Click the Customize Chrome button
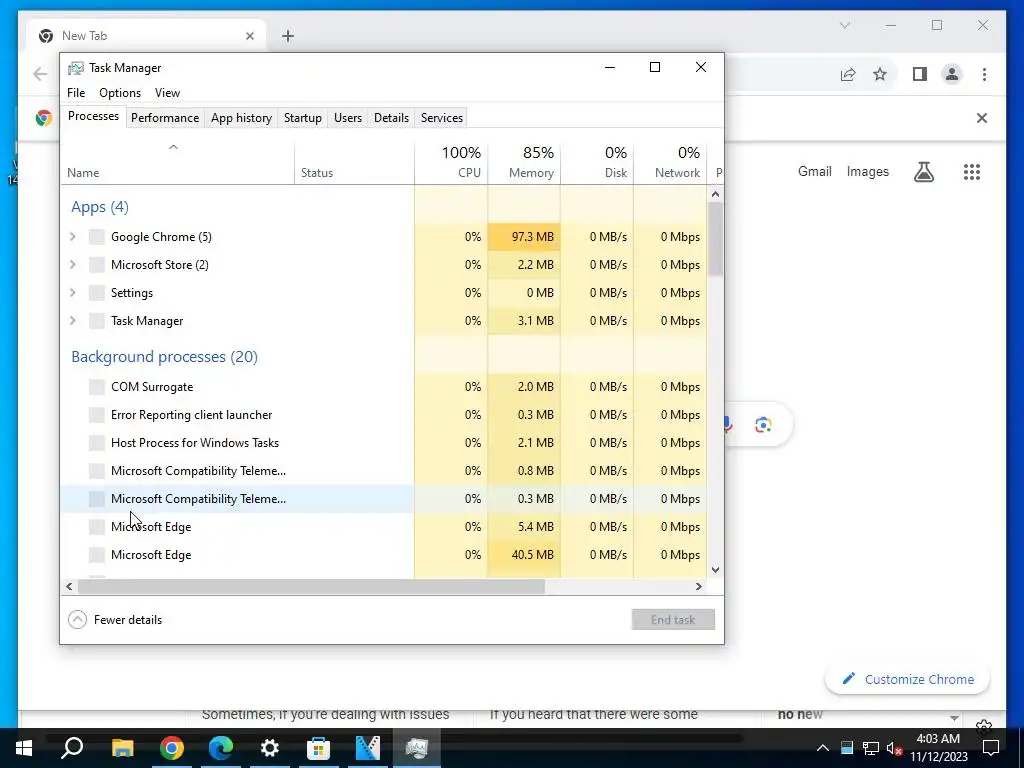Image resolution: width=1024 pixels, height=768 pixels. pyautogui.click(x=908, y=679)
